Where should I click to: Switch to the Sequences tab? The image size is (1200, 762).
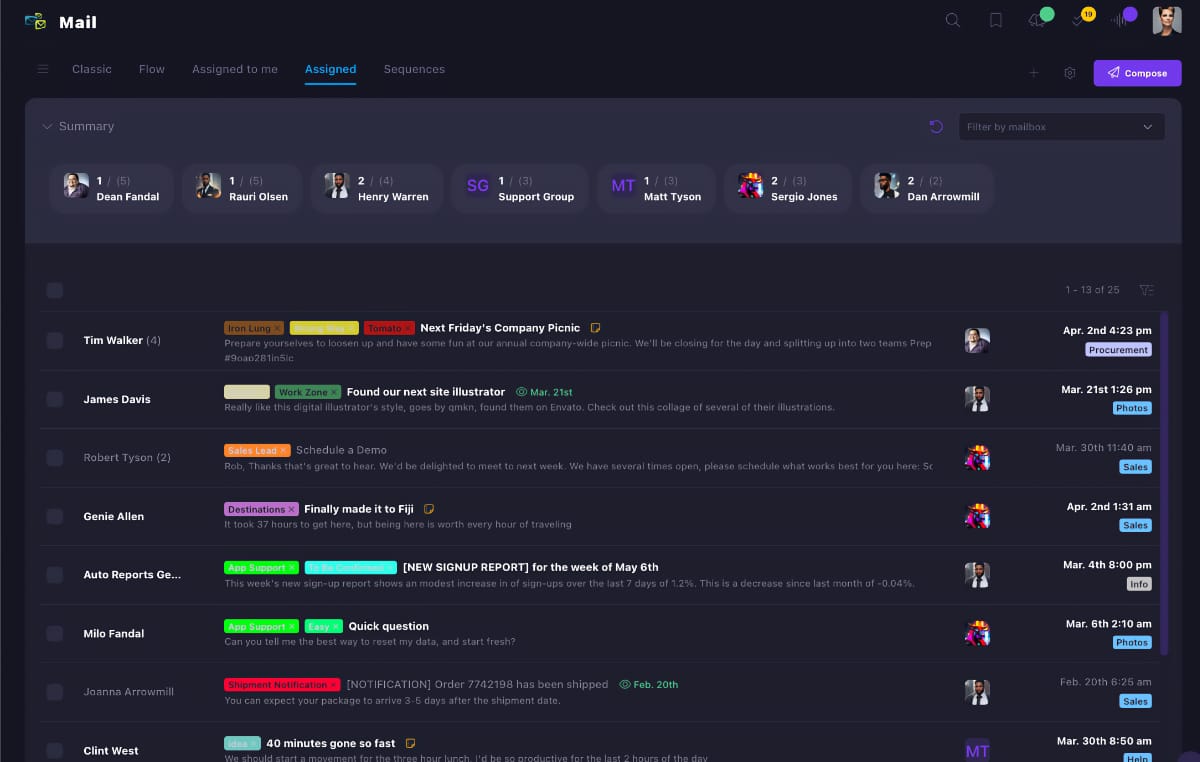coord(414,69)
